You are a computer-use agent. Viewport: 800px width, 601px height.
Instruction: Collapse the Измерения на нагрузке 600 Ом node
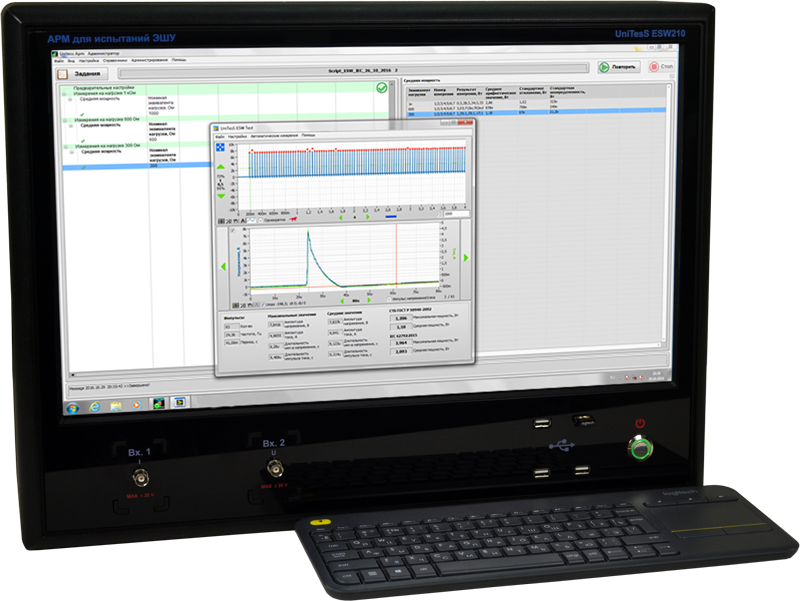[63, 120]
